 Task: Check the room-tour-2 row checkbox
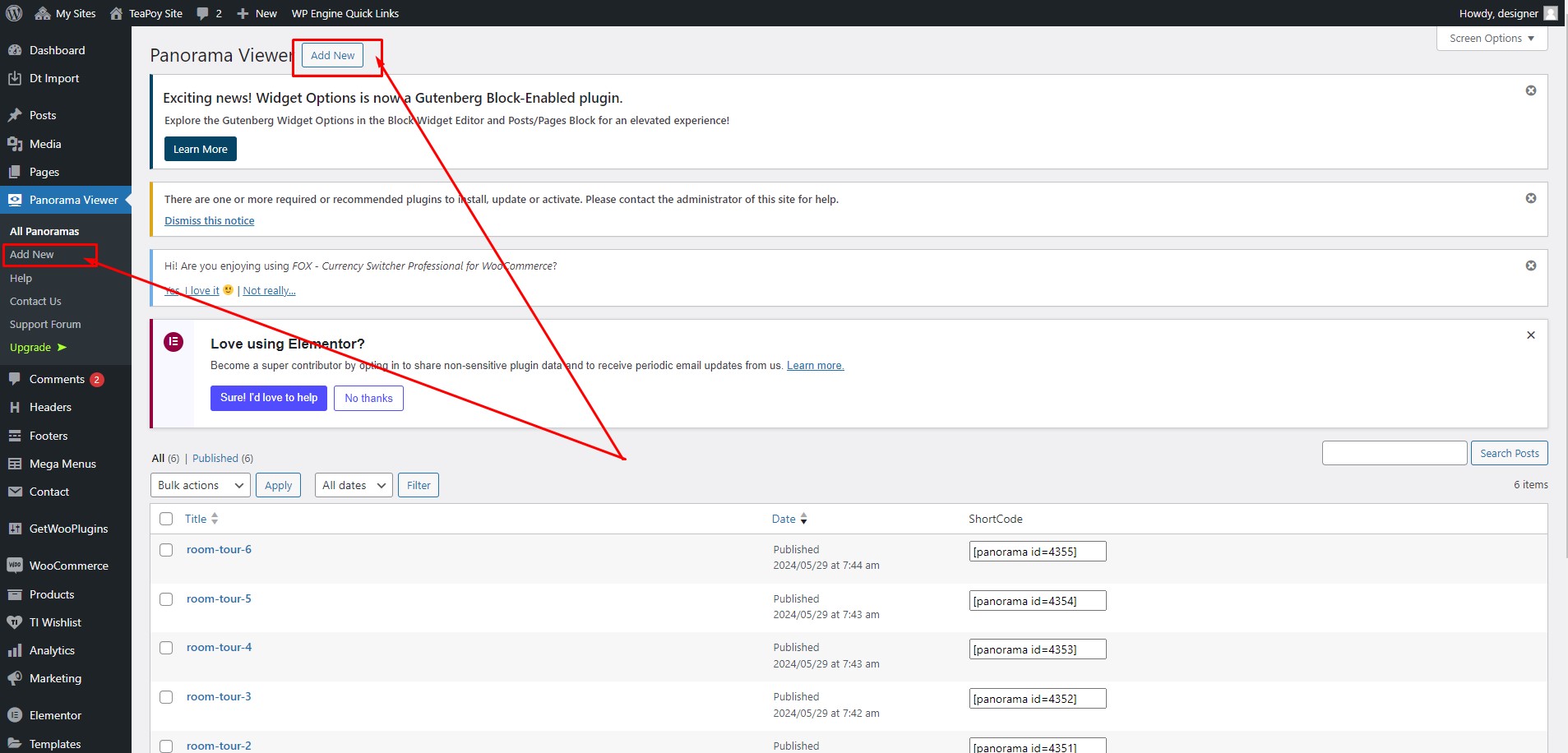pyautogui.click(x=166, y=746)
